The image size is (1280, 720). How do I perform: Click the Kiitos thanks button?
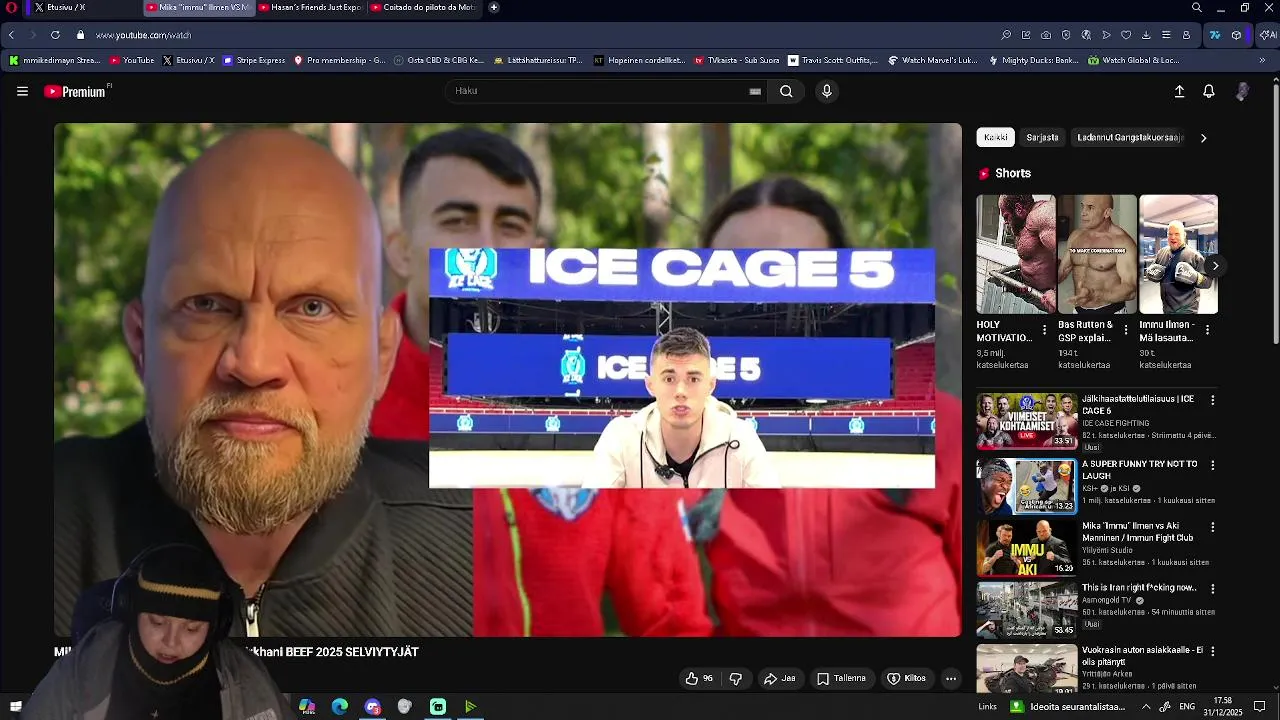tap(906, 678)
